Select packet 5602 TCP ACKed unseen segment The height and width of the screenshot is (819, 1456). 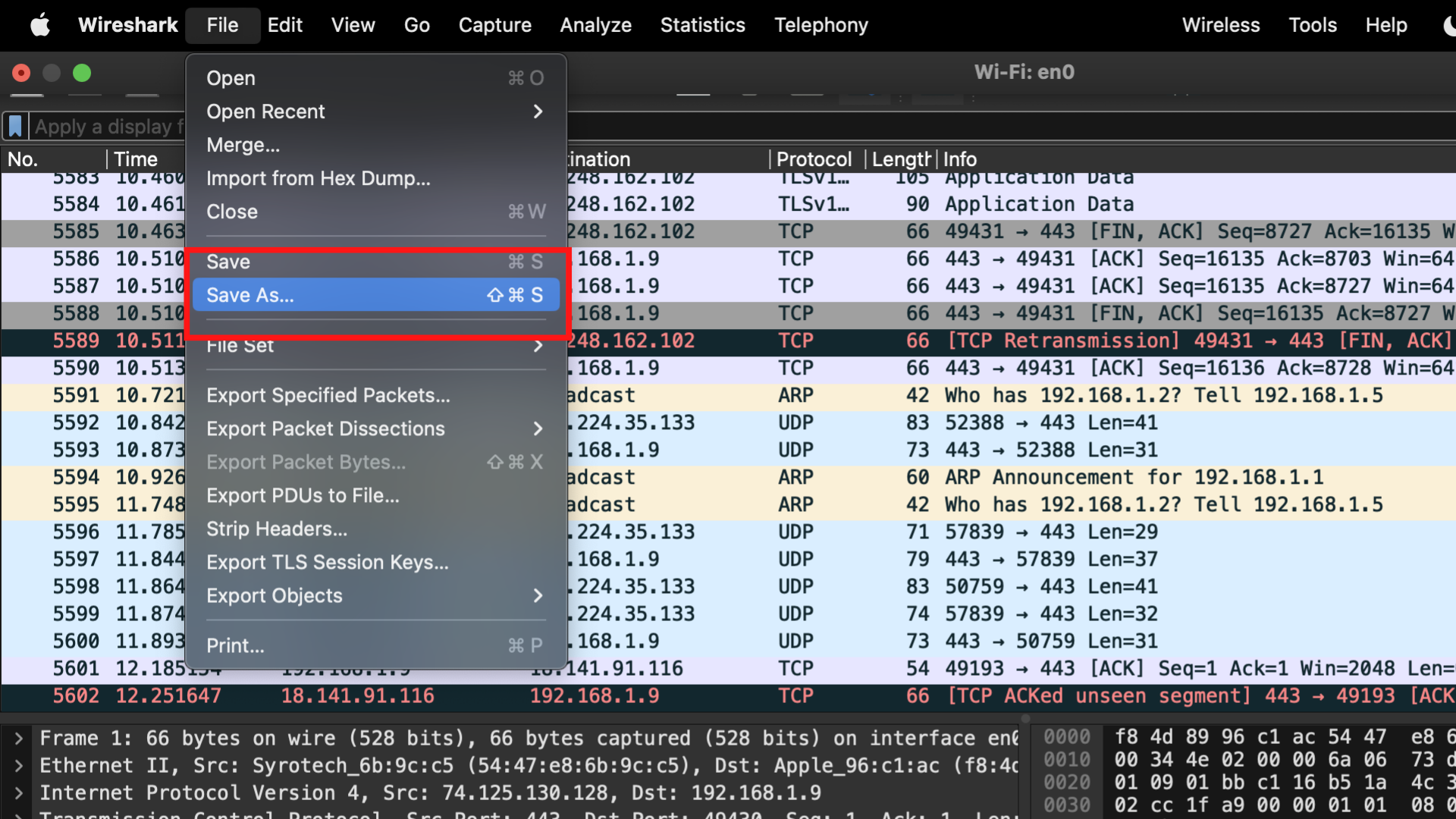point(728,695)
